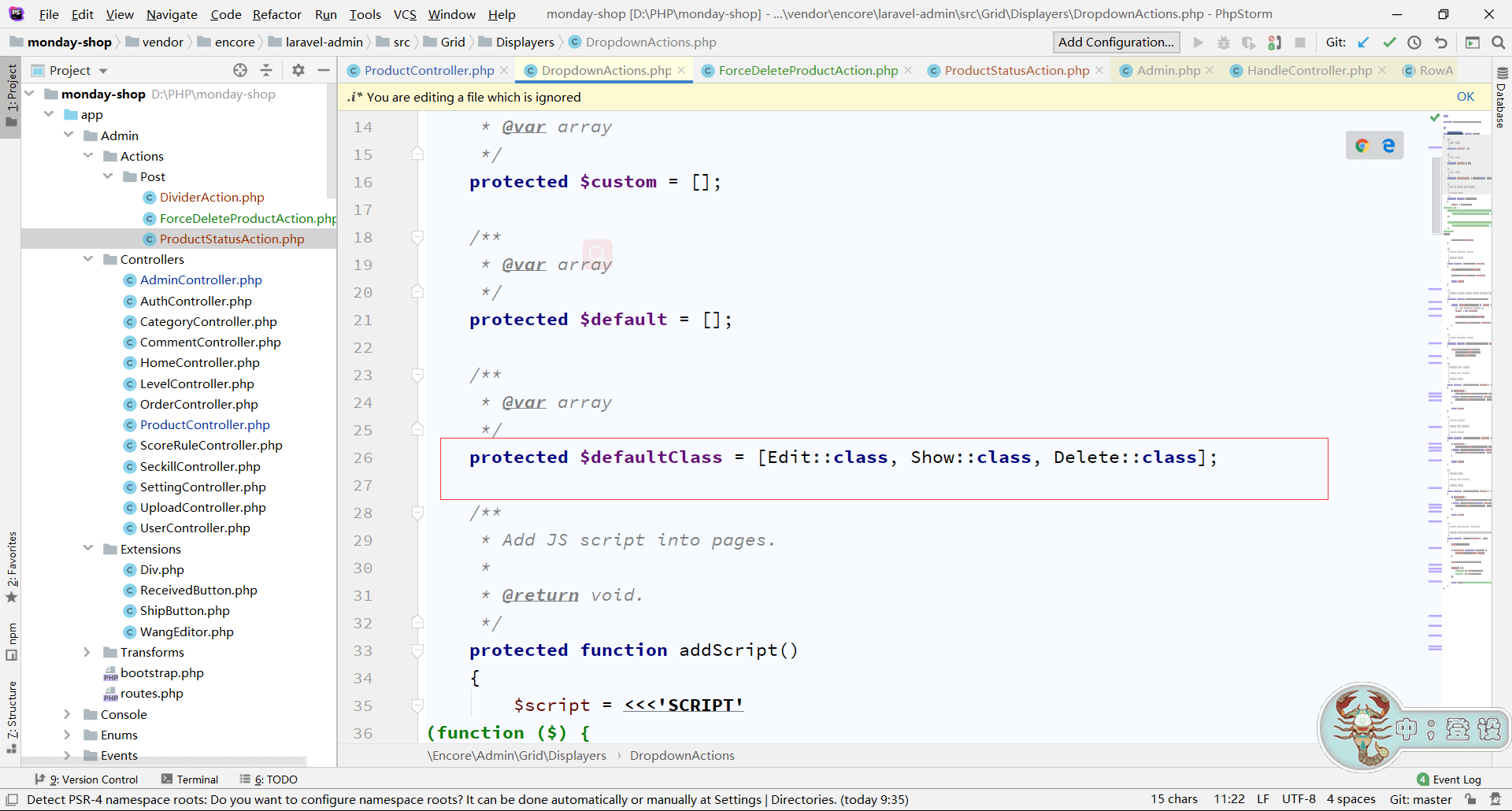Click the Event Log status icon
The width and height of the screenshot is (1512, 811).
pos(1449,780)
